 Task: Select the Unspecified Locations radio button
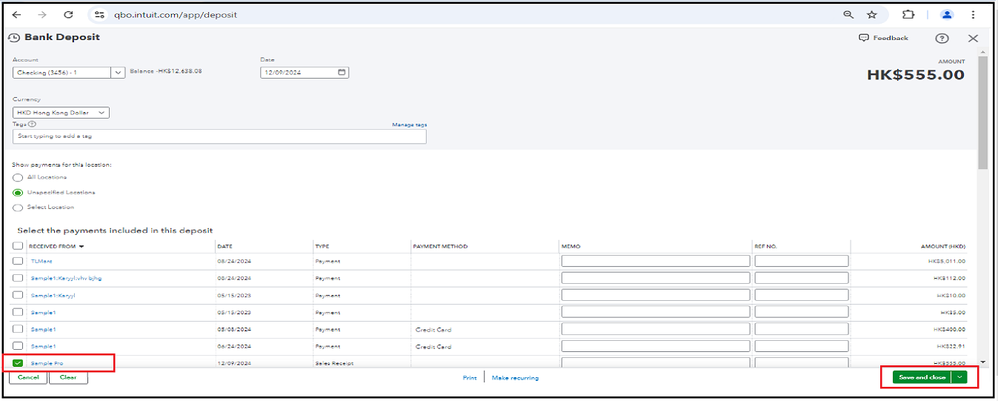(x=18, y=192)
